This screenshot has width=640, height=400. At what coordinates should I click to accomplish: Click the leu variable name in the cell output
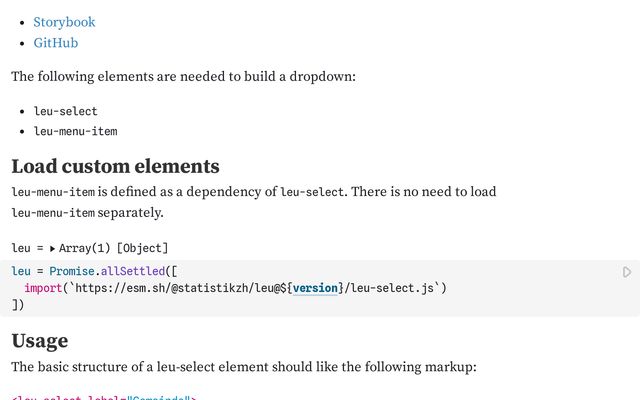(21, 248)
